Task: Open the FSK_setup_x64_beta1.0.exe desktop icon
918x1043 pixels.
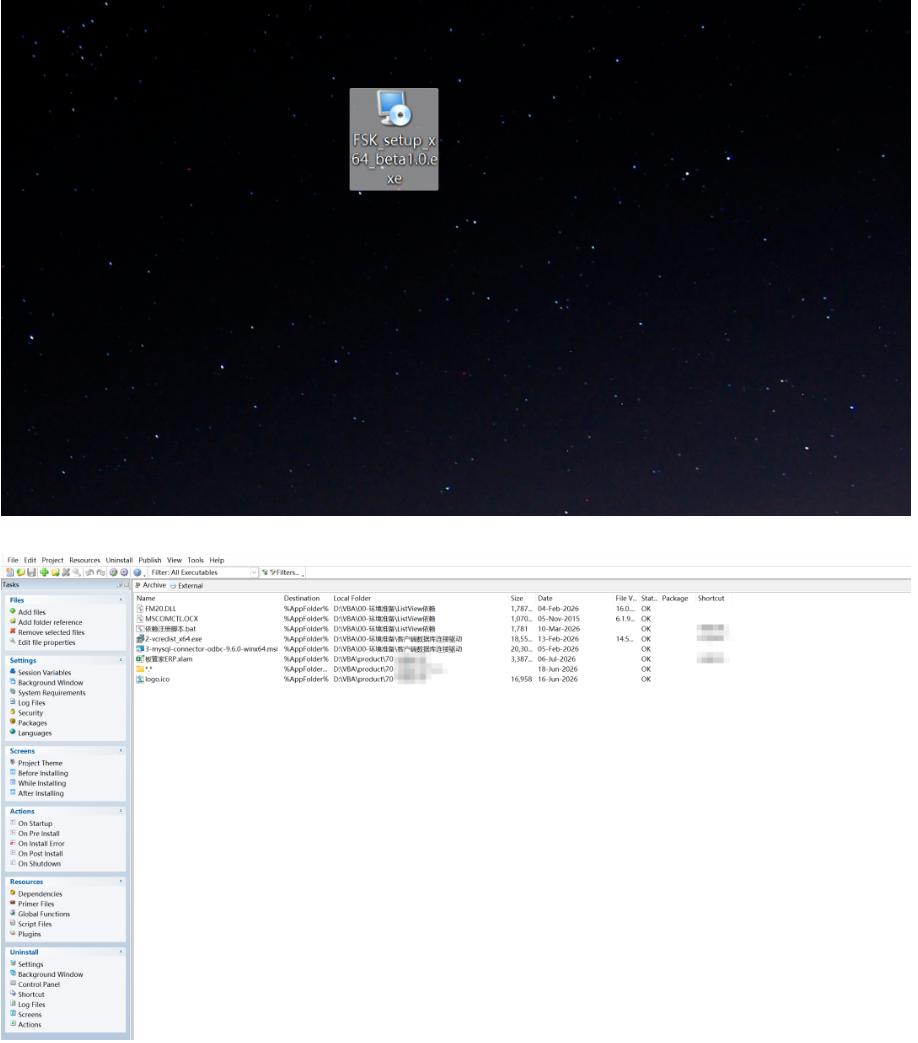Action: point(394,139)
